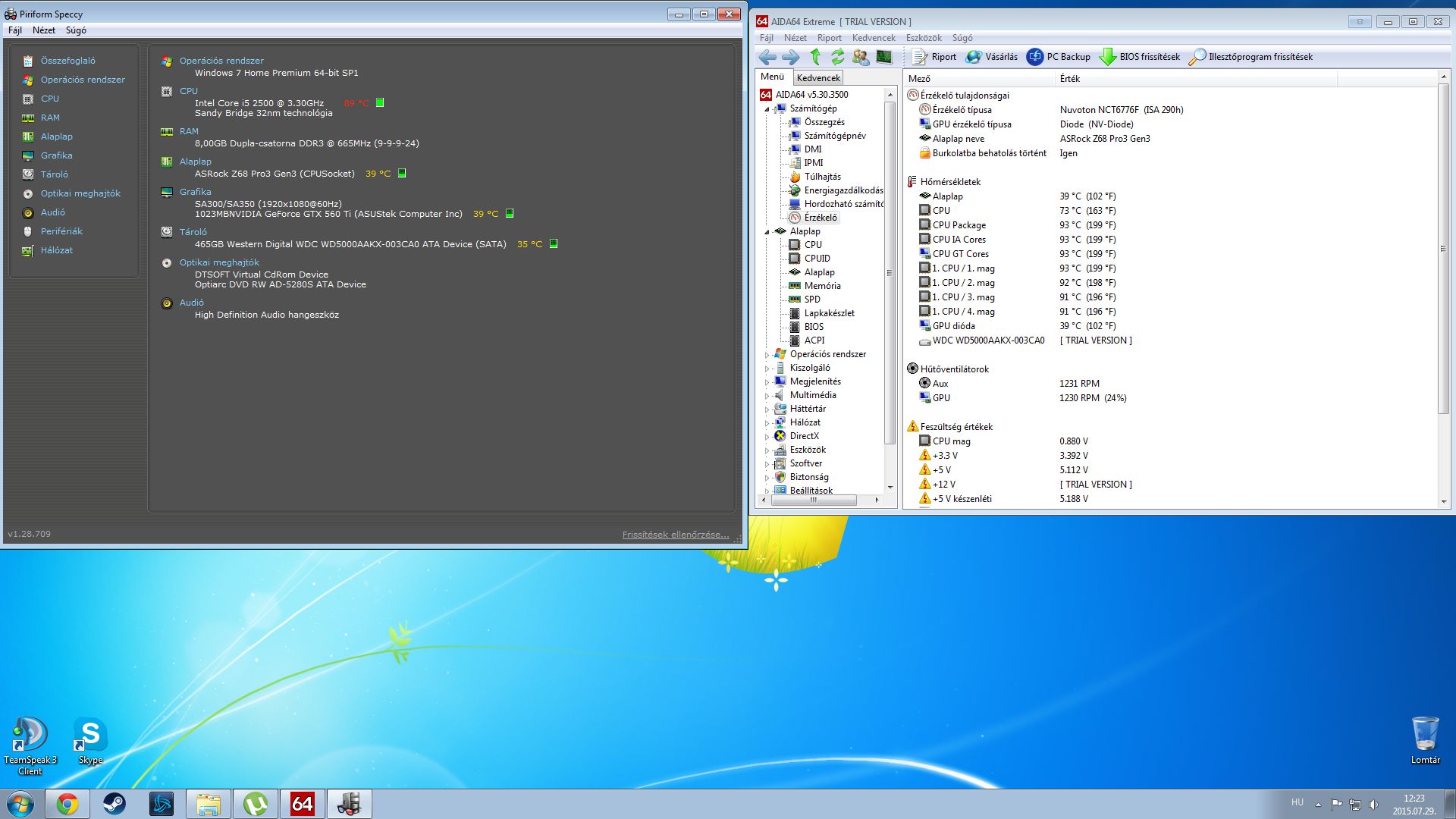Click the Érték column header
The width and height of the screenshot is (1456, 819).
point(1197,79)
